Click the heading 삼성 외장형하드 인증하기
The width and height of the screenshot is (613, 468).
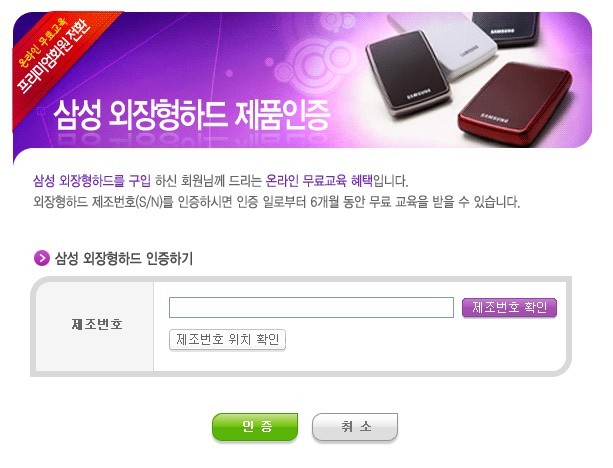click(124, 258)
